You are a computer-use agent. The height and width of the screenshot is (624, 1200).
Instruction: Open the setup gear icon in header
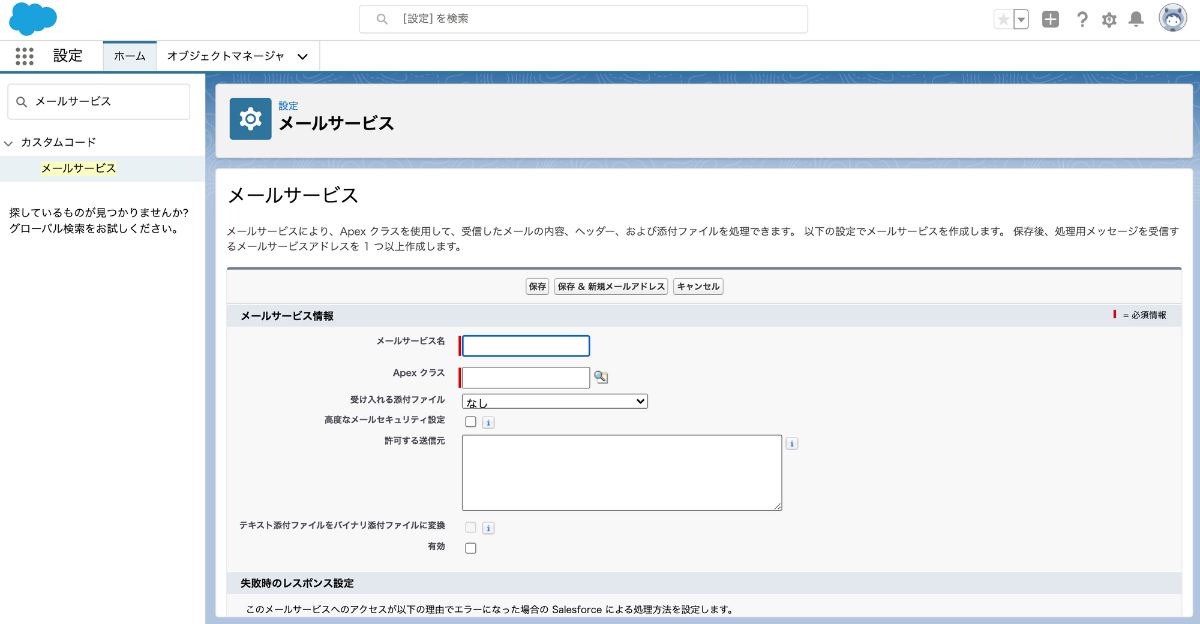(x=1109, y=19)
